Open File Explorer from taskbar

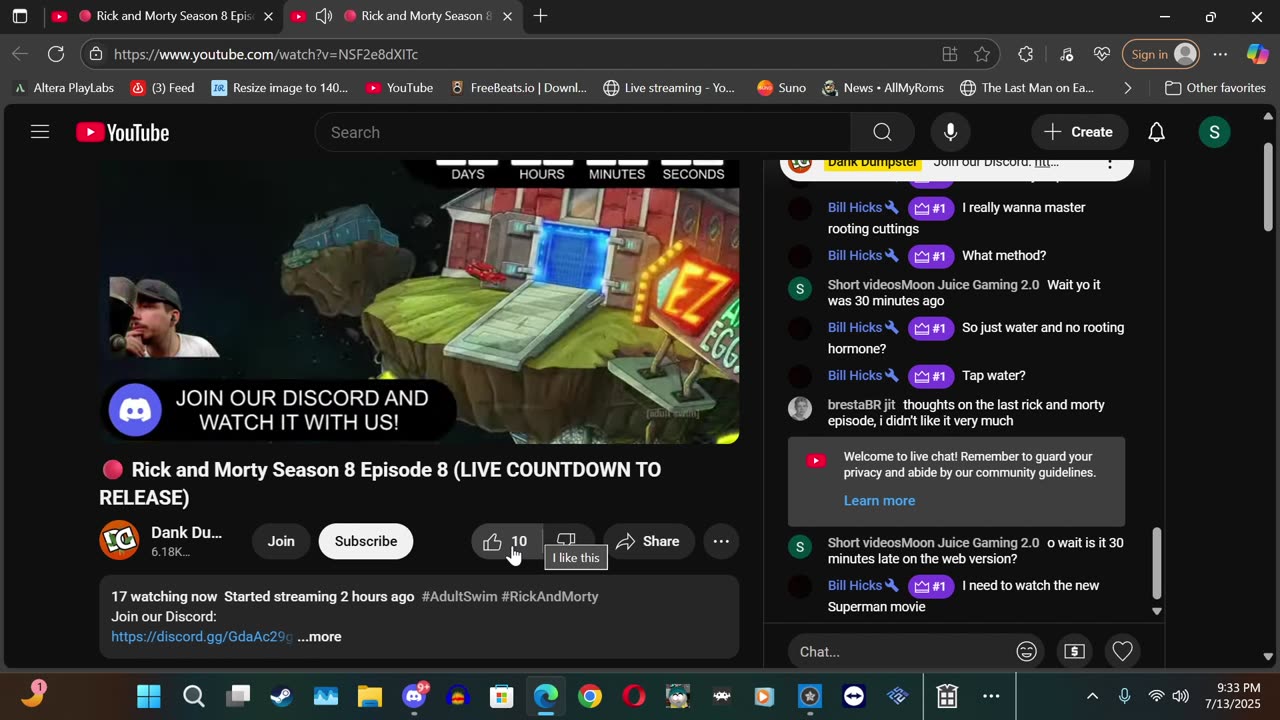[370, 696]
